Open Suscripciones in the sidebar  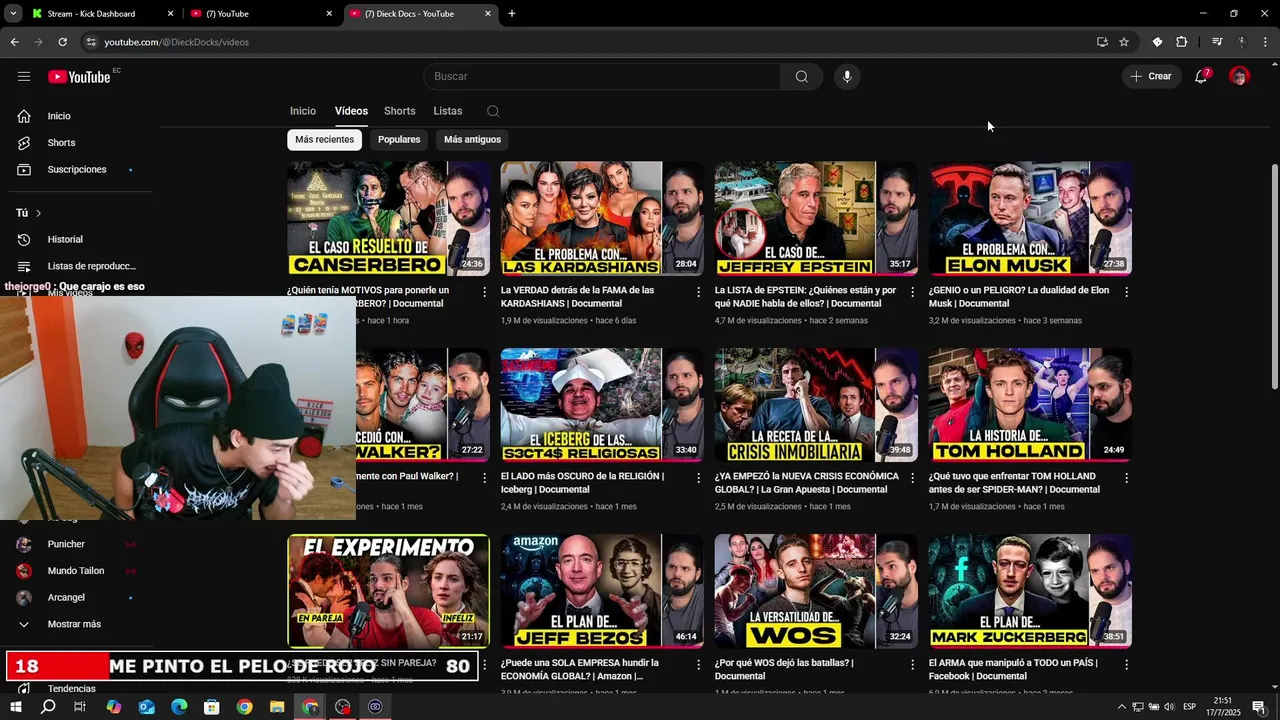click(x=76, y=170)
